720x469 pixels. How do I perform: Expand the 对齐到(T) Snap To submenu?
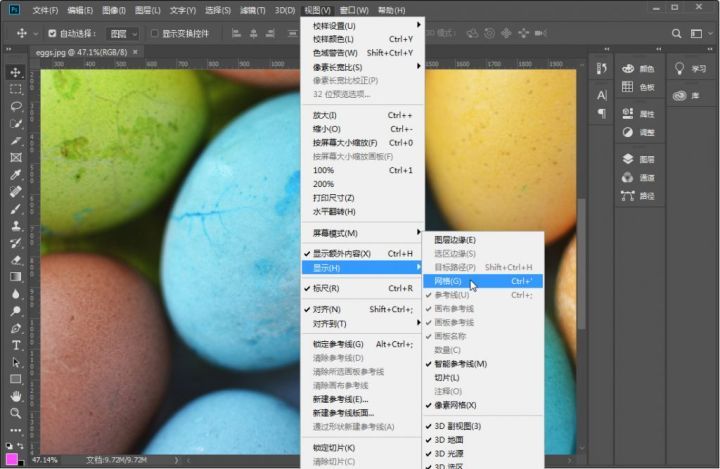363,324
